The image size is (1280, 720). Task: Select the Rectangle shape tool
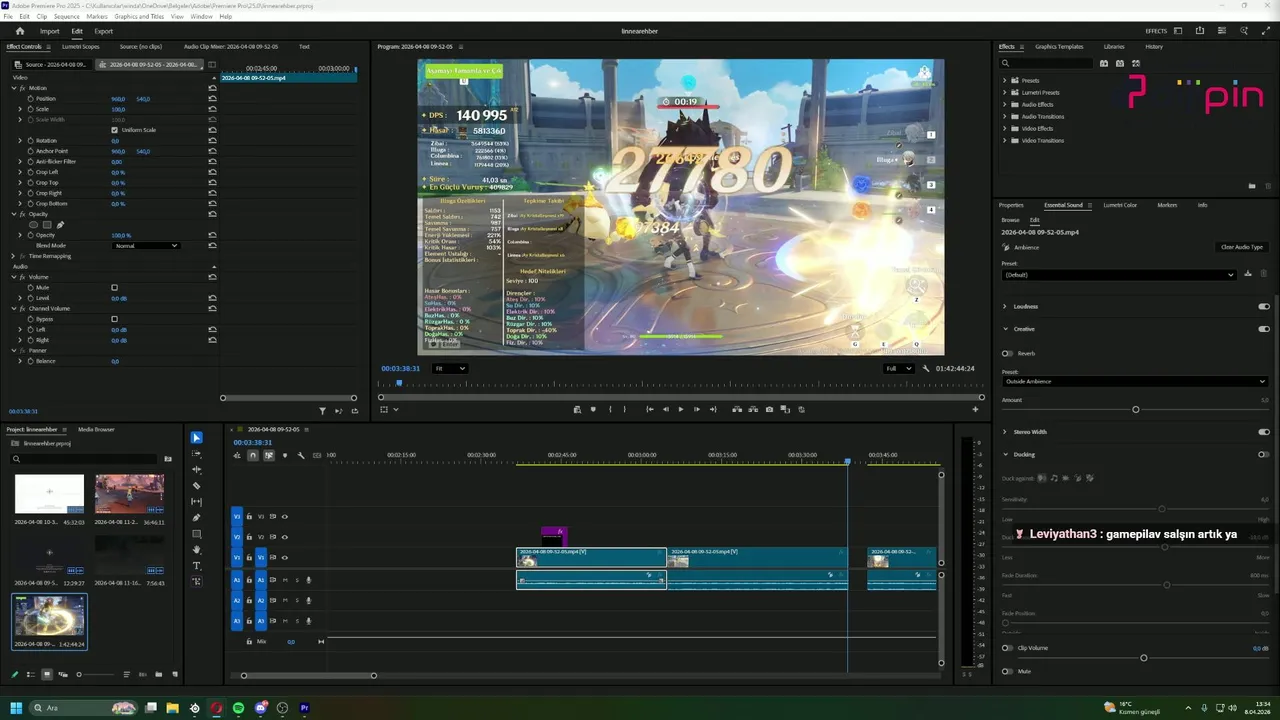click(x=196, y=534)
